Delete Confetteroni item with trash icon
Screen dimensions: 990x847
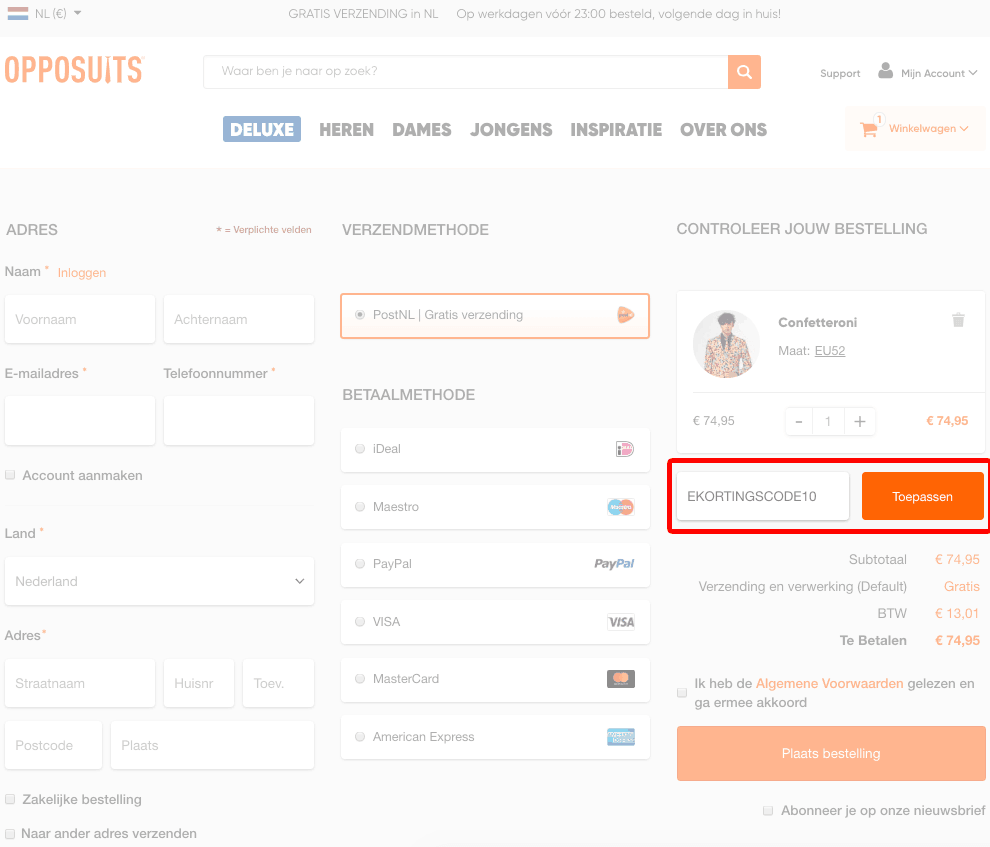pos(958,320)
